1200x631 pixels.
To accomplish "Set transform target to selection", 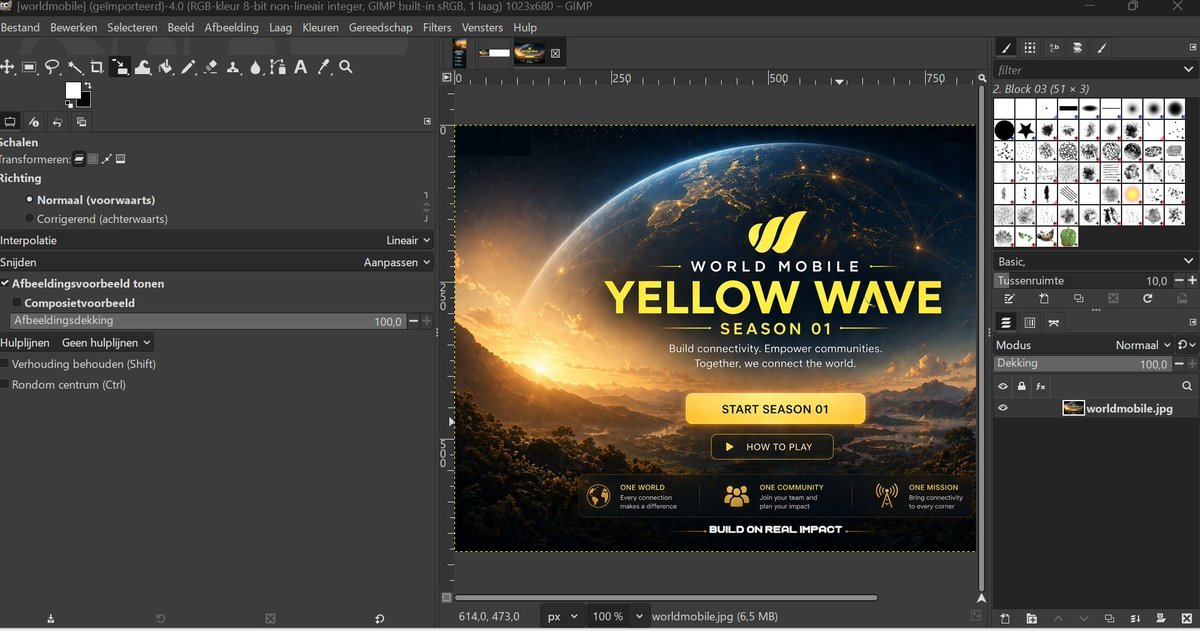I will 93,159.
